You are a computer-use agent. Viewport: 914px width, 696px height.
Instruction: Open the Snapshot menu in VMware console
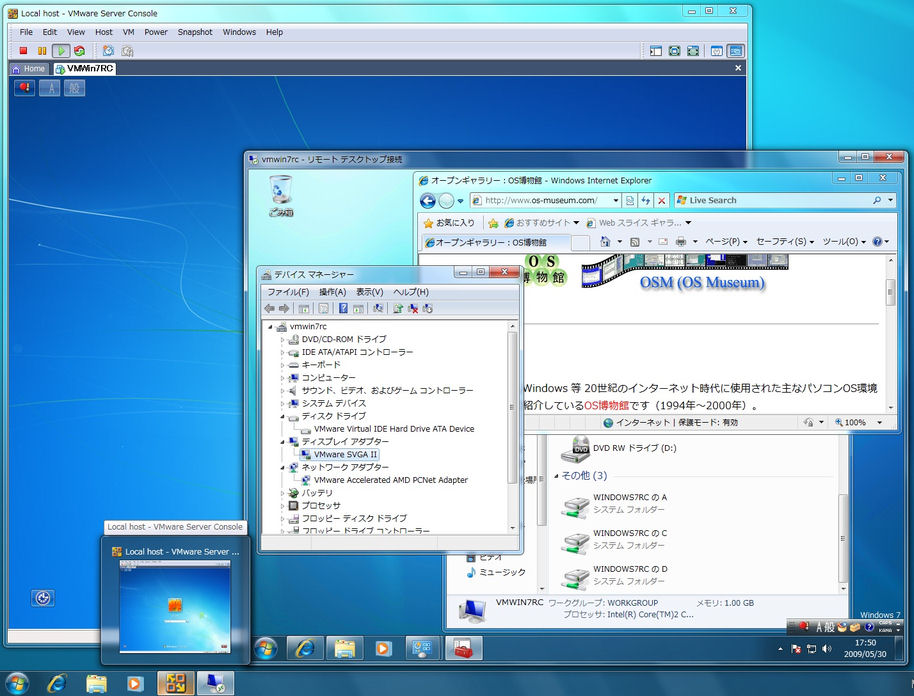[x=195, y=32]
